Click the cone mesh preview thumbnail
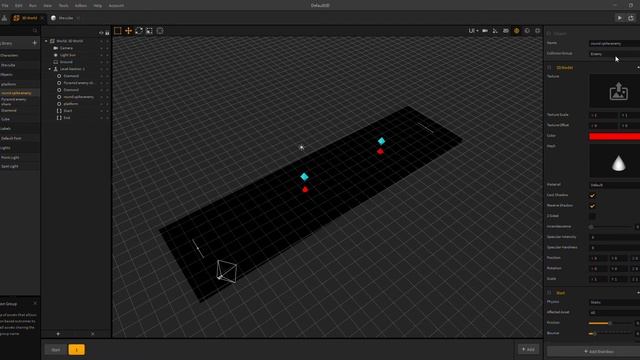 618,163
